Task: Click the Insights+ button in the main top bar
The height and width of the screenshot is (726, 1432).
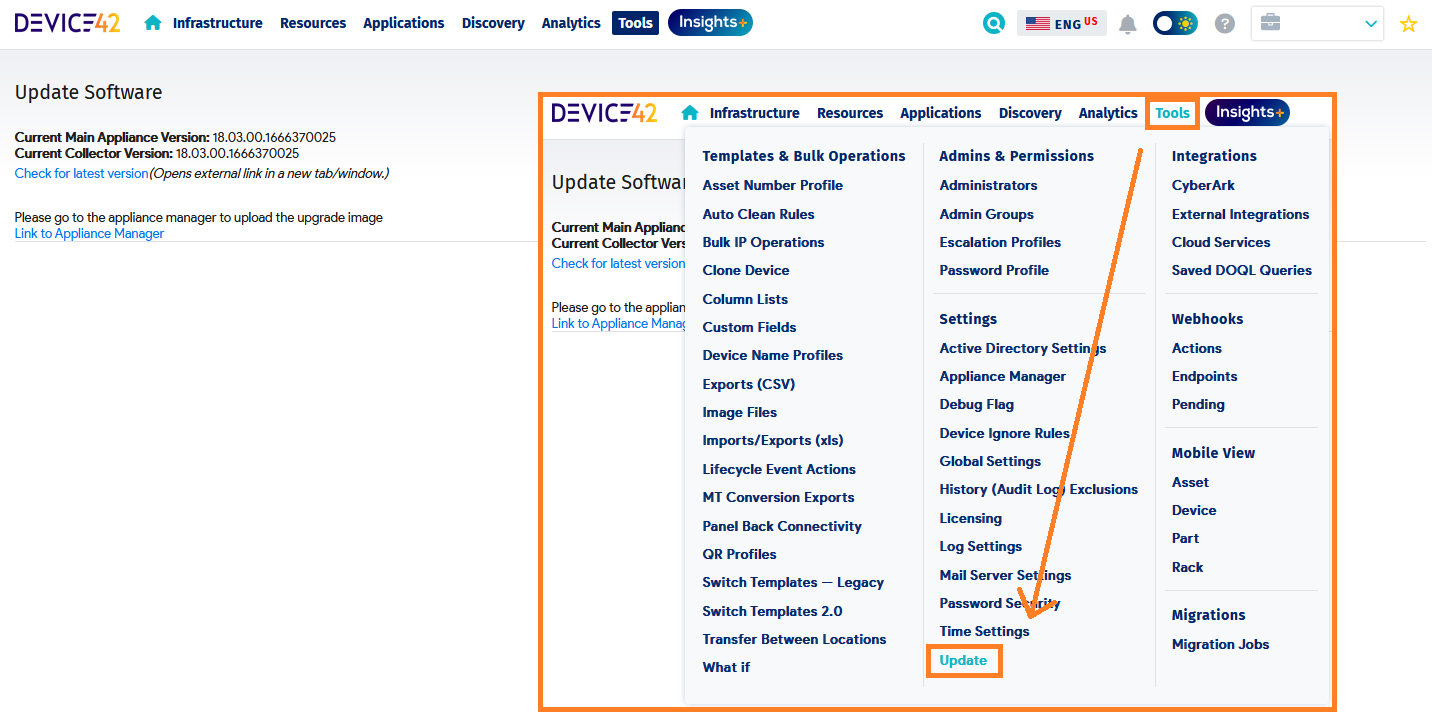Action: click(710, 23)
